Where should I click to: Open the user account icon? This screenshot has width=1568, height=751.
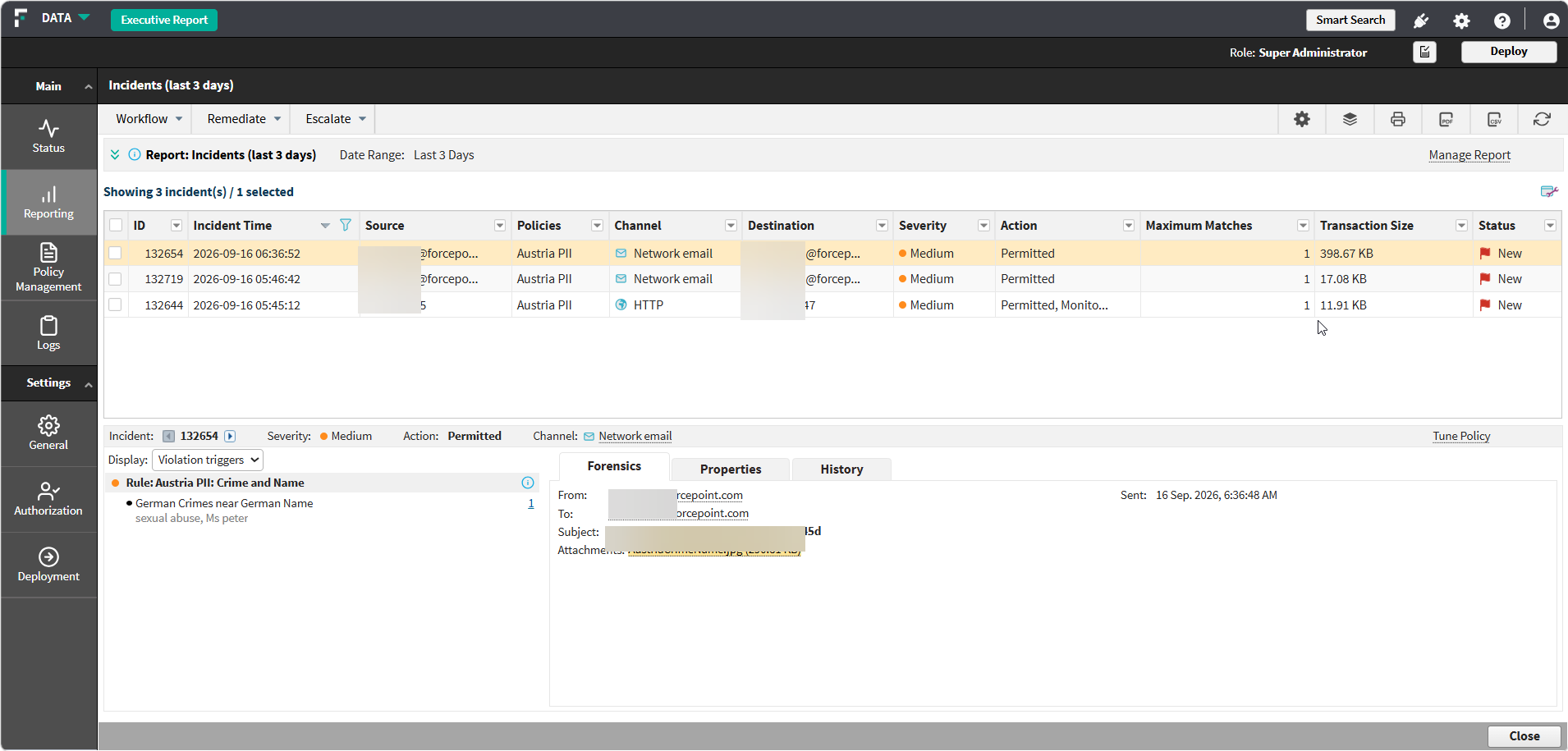(x=1551, y=21)
